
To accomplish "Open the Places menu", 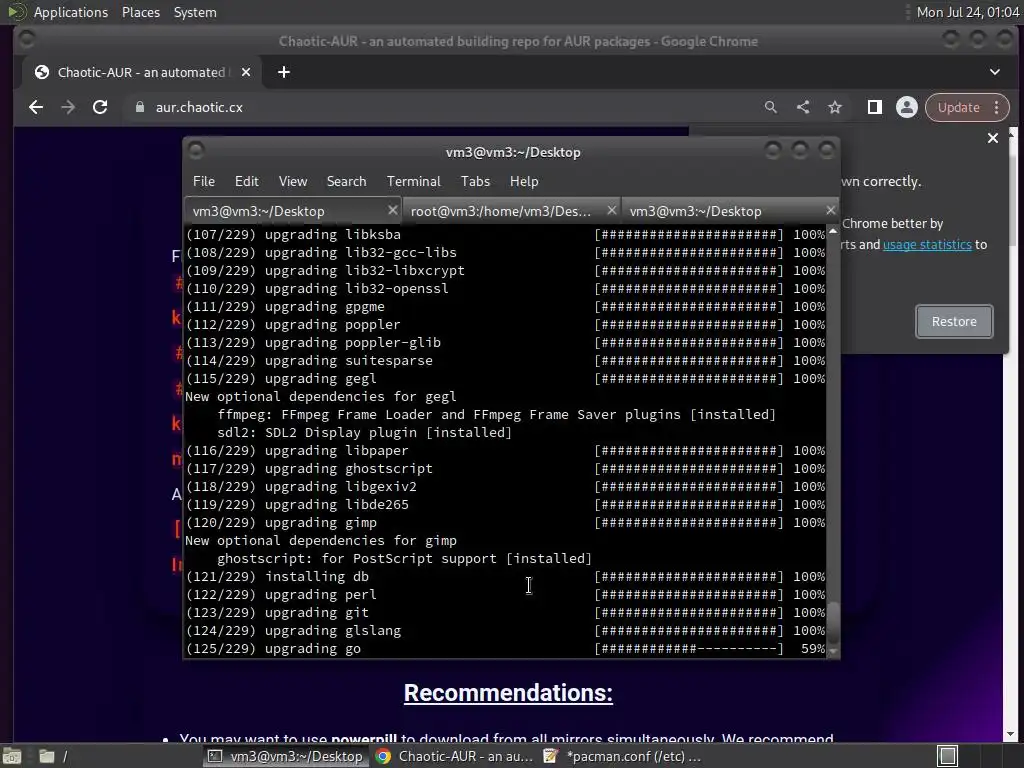I will point(140,12).
